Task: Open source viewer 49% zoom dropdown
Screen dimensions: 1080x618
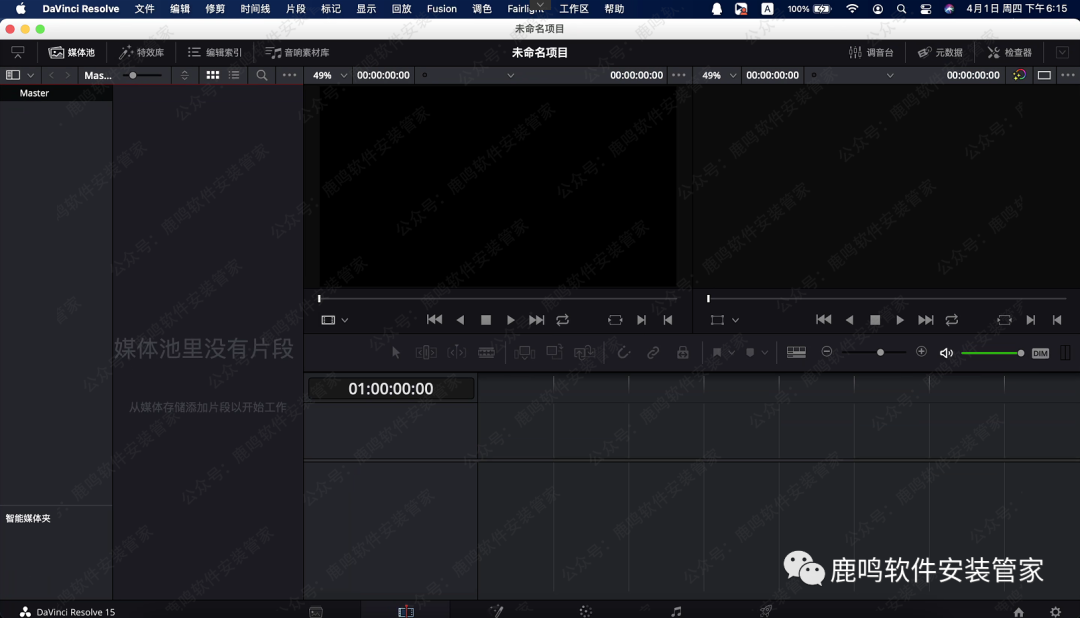Action: pyautogui.click(x=330, y=75)
